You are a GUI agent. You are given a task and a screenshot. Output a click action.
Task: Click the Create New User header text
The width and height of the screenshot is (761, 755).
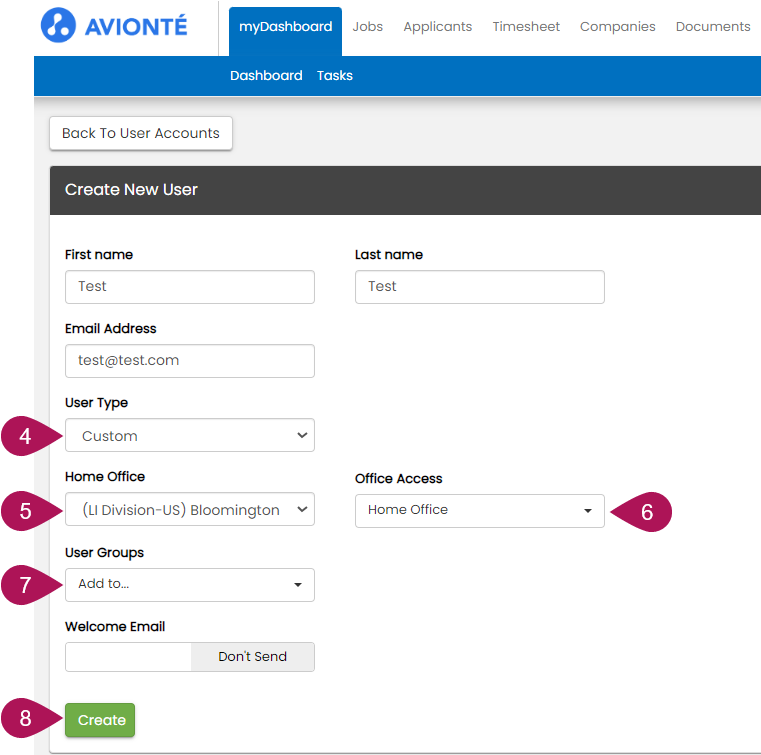[131, 190]
